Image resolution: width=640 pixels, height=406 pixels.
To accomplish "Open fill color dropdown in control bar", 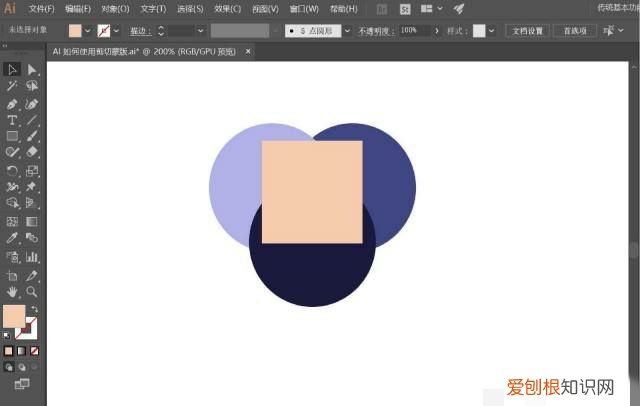I will coord(87,31).
